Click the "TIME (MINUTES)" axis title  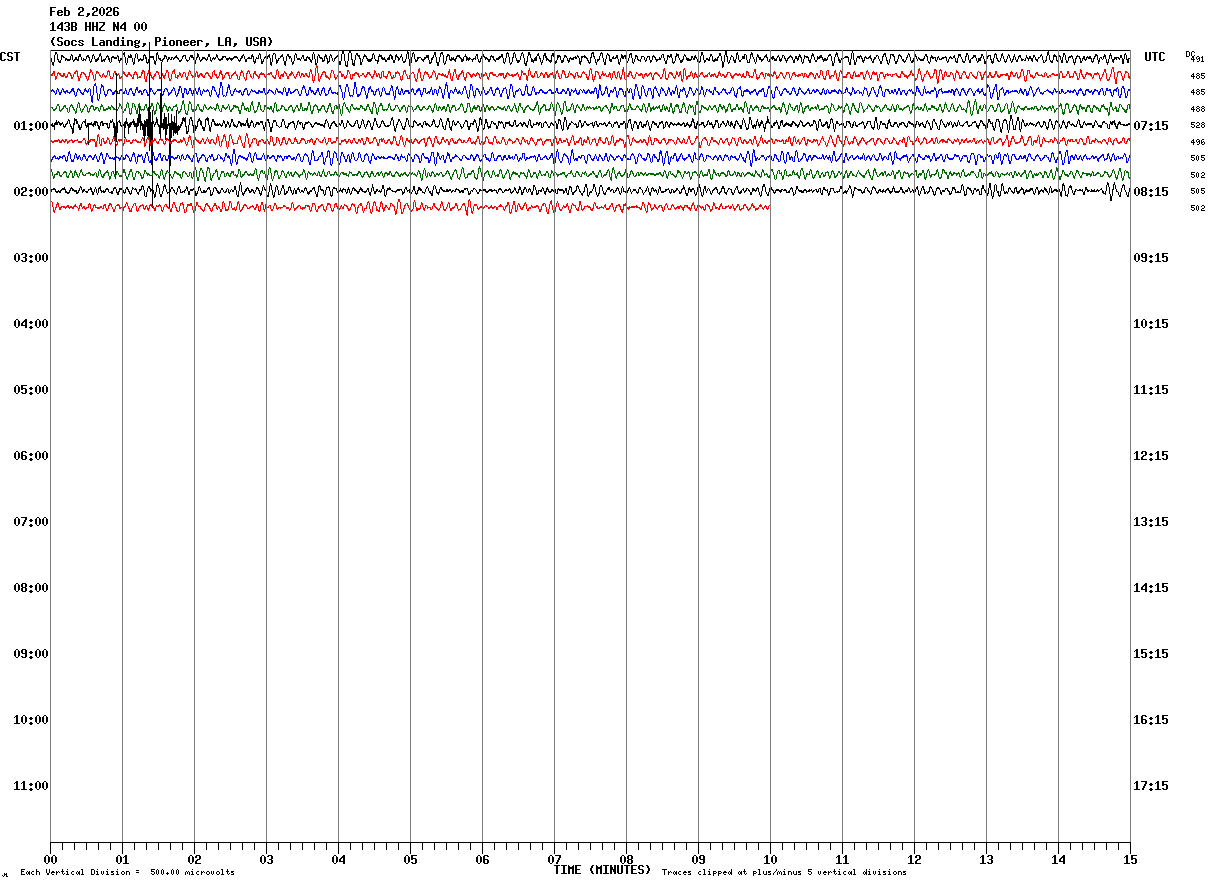tap(602, 870)
